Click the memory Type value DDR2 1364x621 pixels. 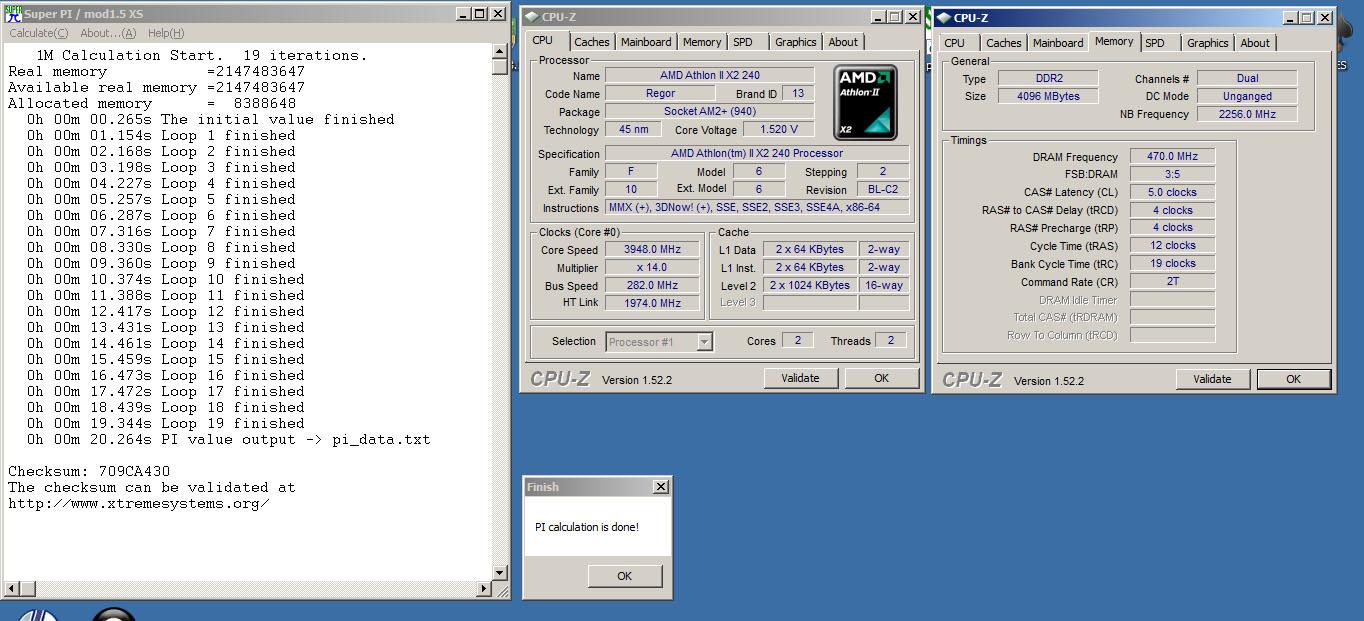click(1048, 78)
